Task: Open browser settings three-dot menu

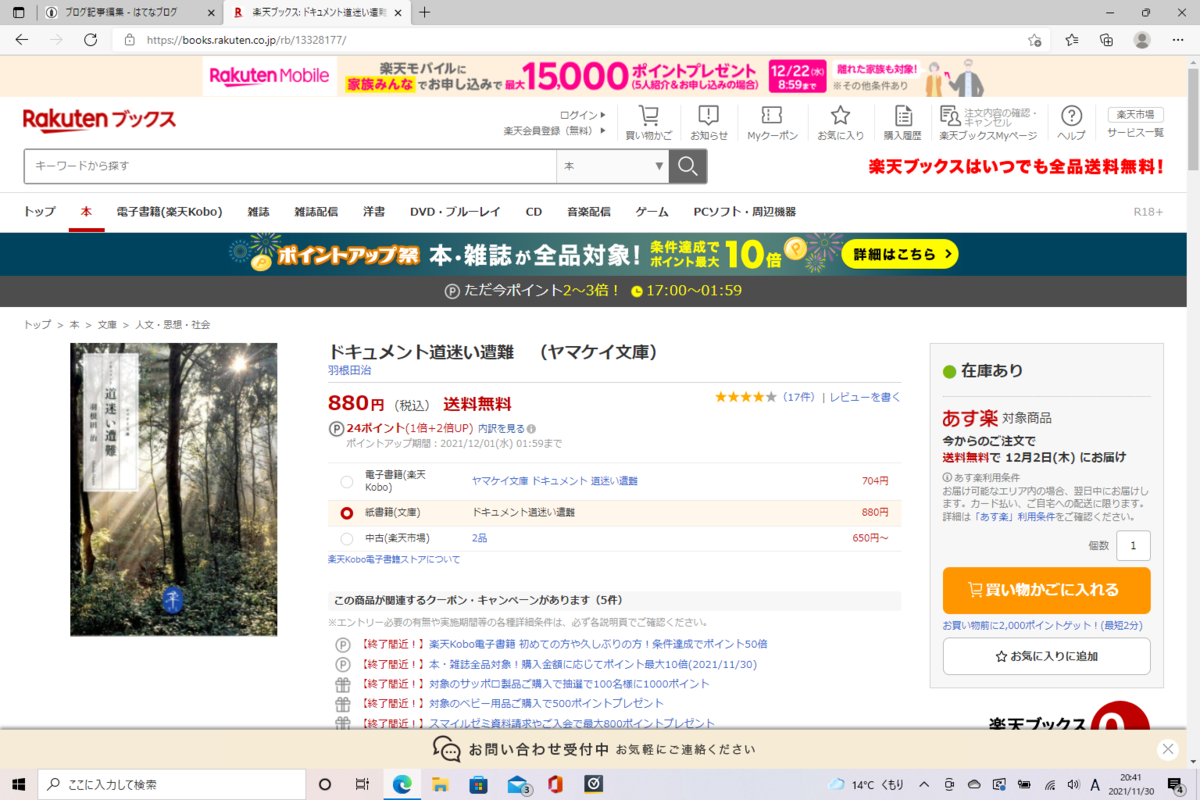Action: 1177,40
